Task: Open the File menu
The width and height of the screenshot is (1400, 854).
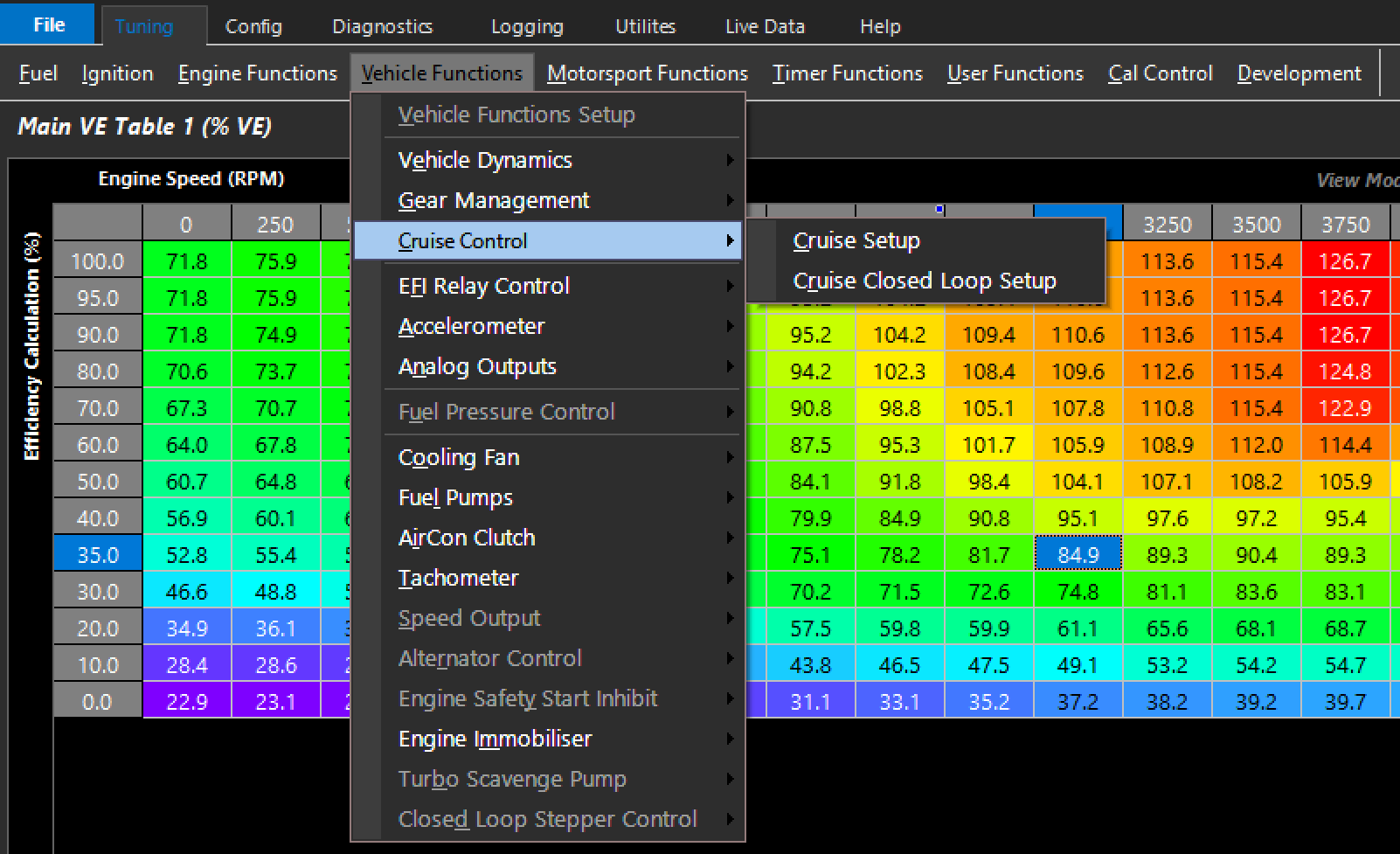Action: click(x=48, y=24)
